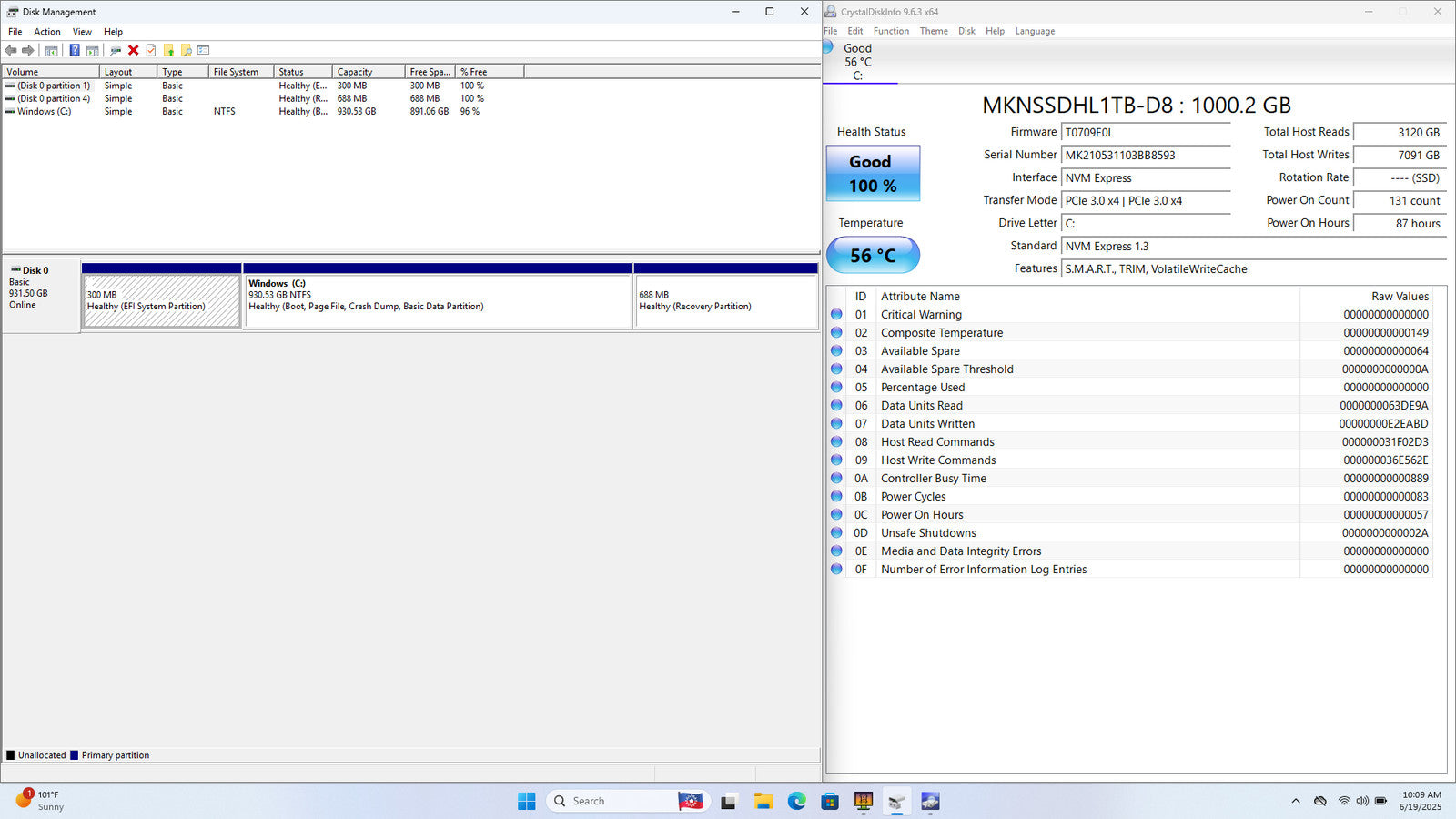Open the View menu in Disk Management

click(82, 31)
